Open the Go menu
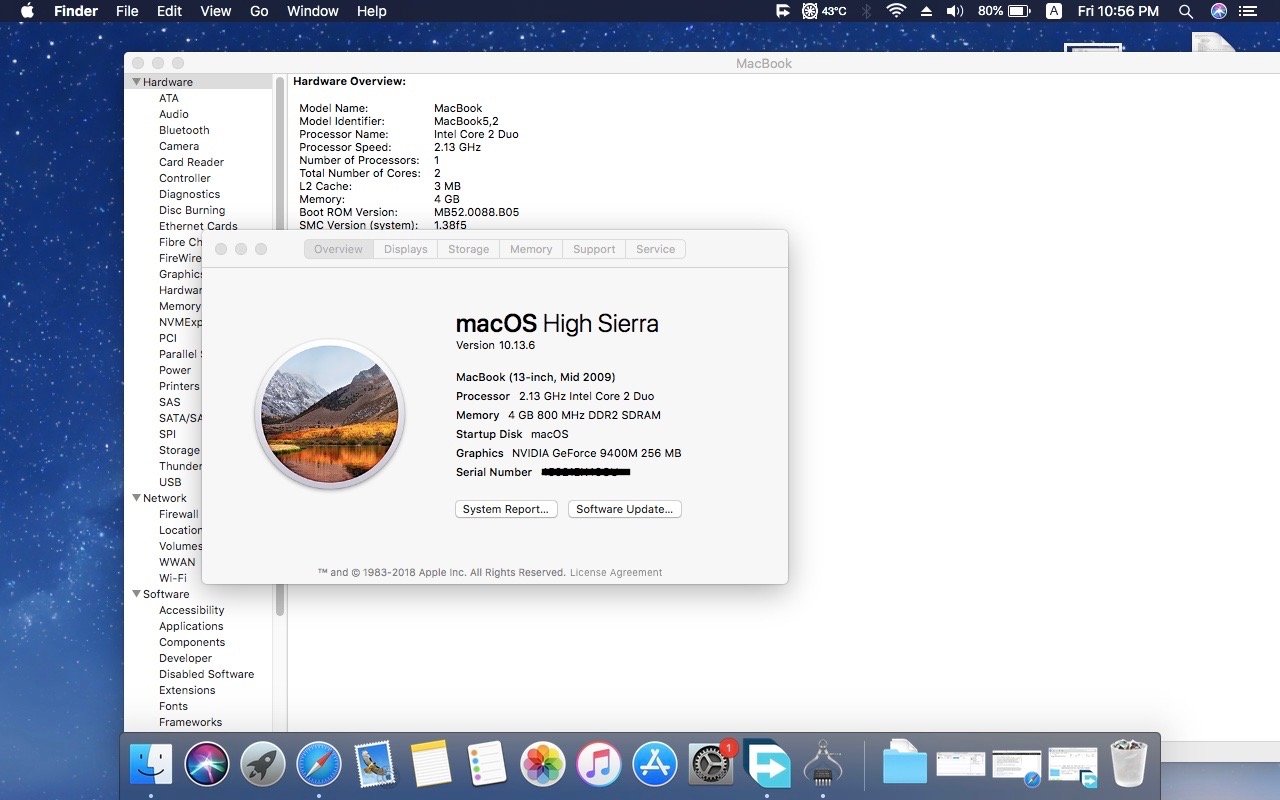1280x800 pixels. [x=259, y=11]
